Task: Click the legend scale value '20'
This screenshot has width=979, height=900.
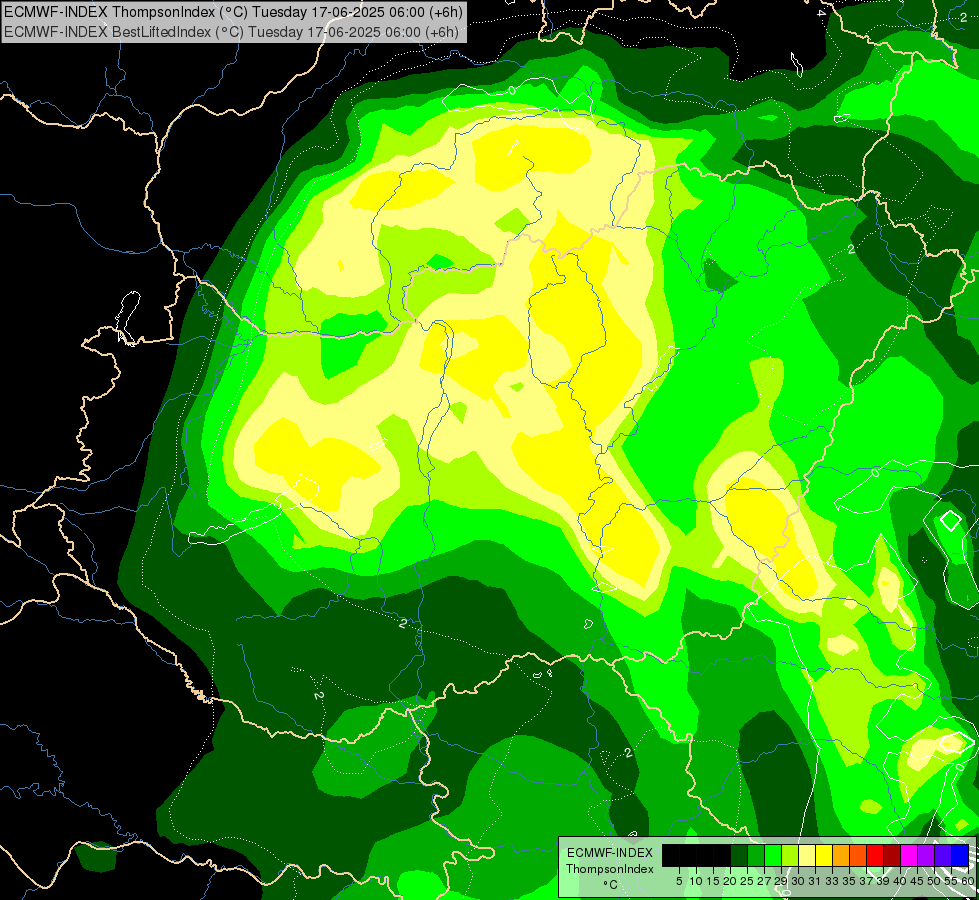Action: (x=730, y=881)
